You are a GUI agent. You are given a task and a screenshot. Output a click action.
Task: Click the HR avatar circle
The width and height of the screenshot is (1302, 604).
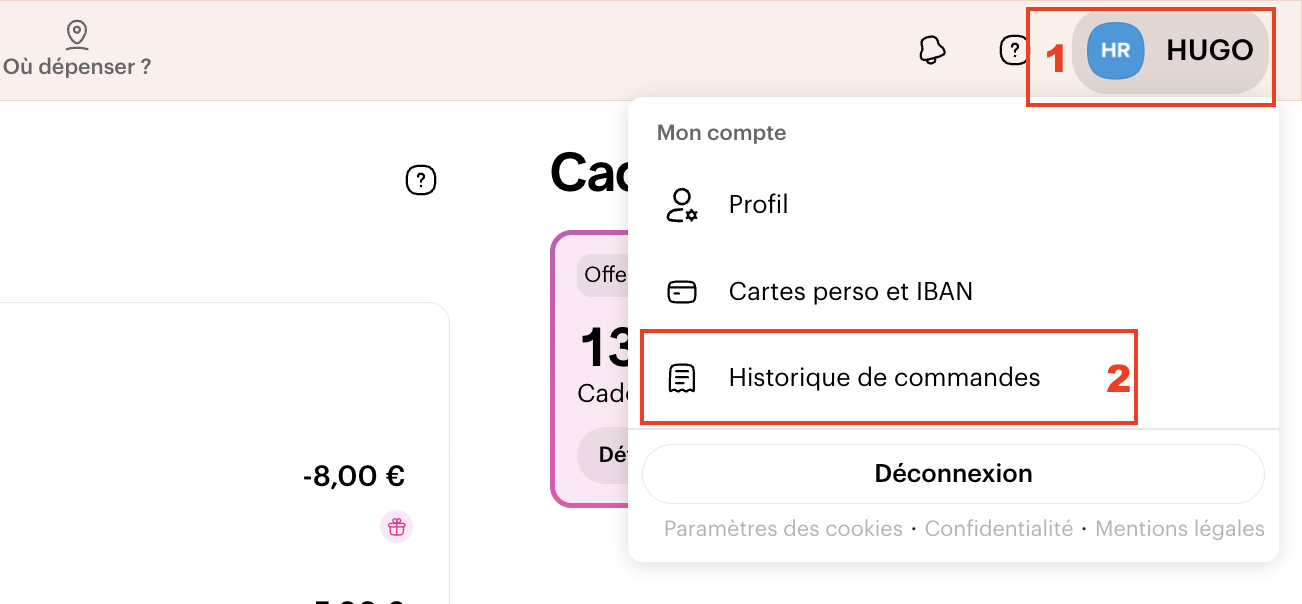[x=1114, y=51]
